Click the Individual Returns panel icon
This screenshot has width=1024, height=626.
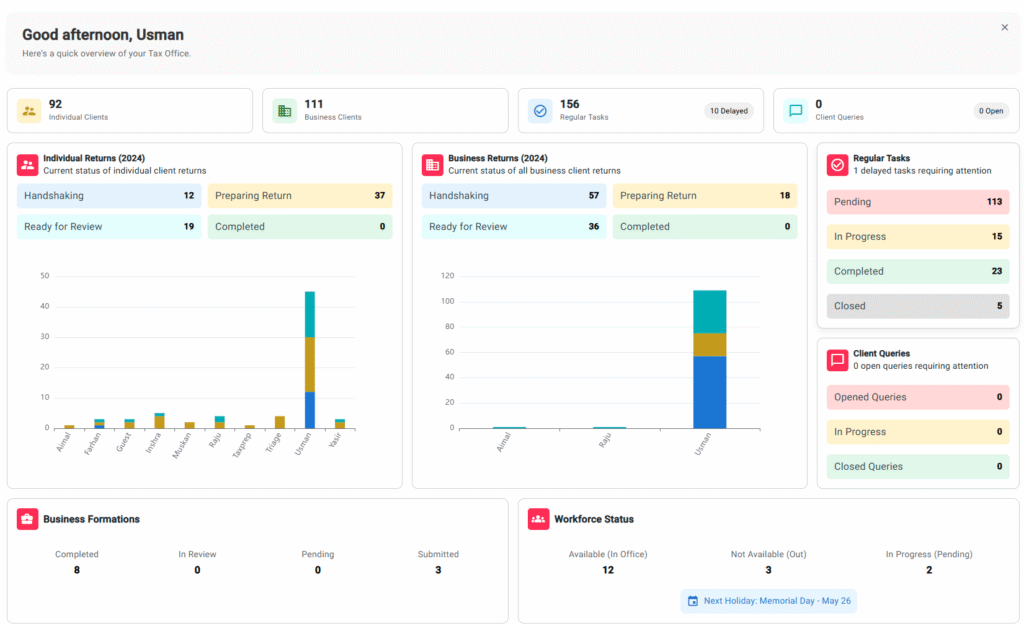[x=27, y=165]
